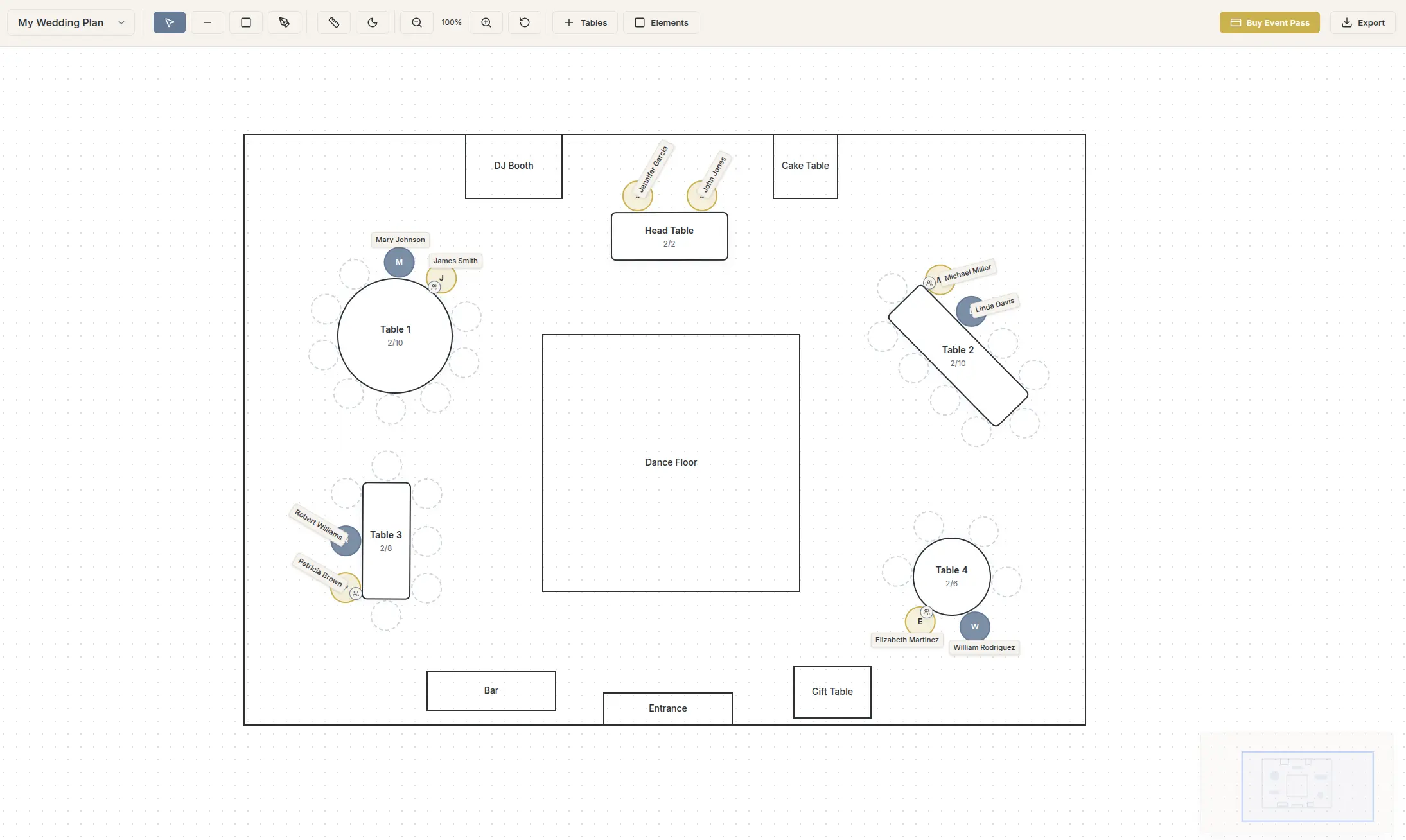1406x840 pixels.
Task: Click Linda Davis's blue seat avatar
Action: (971, 311)
